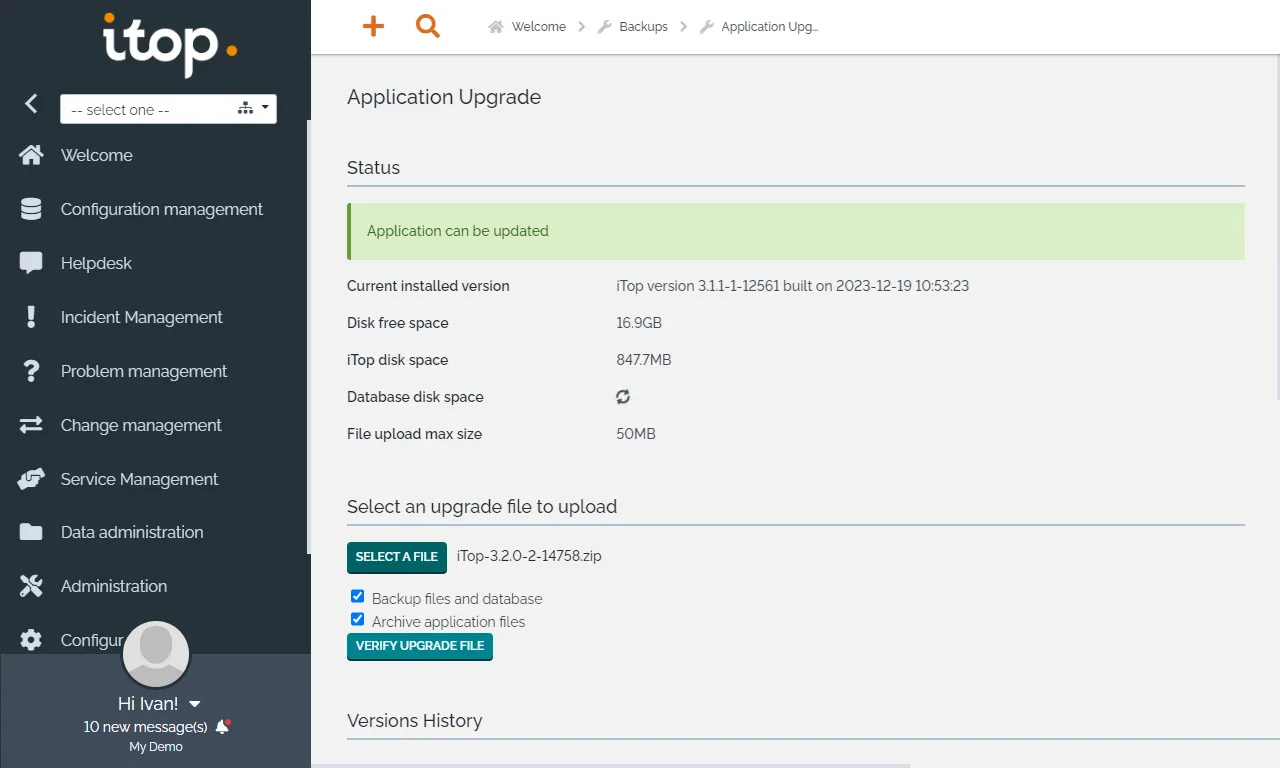Open the Incident Management menu
Screen dimensions: 1280x768
pos(141,317)
